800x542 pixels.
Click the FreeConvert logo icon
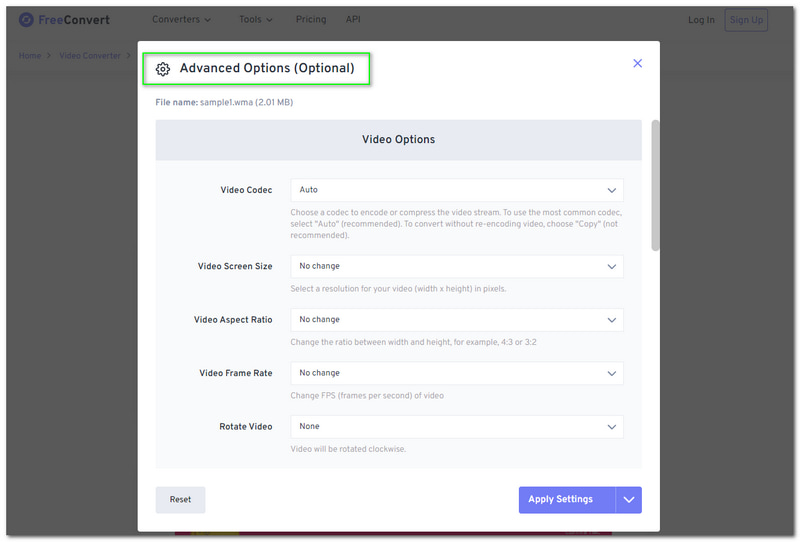26,20
